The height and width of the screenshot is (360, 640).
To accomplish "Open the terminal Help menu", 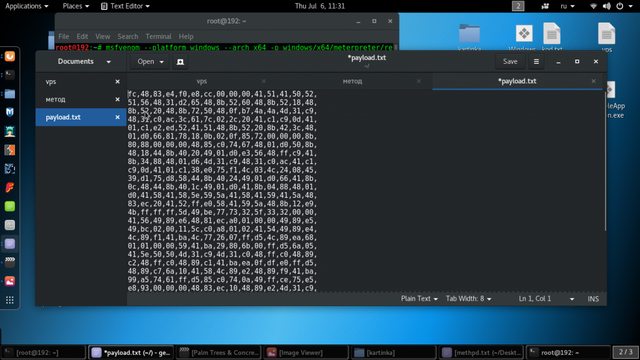I will coord(186,36).
